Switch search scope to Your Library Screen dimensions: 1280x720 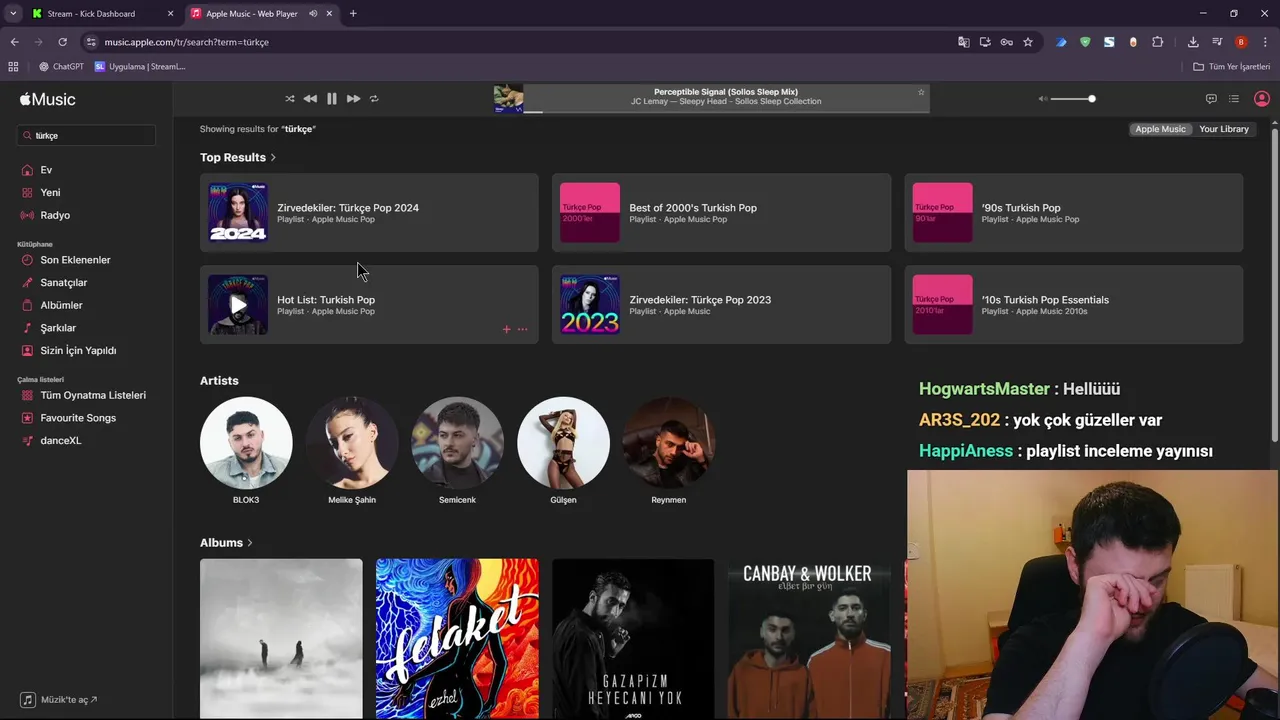coord(1224,129)
